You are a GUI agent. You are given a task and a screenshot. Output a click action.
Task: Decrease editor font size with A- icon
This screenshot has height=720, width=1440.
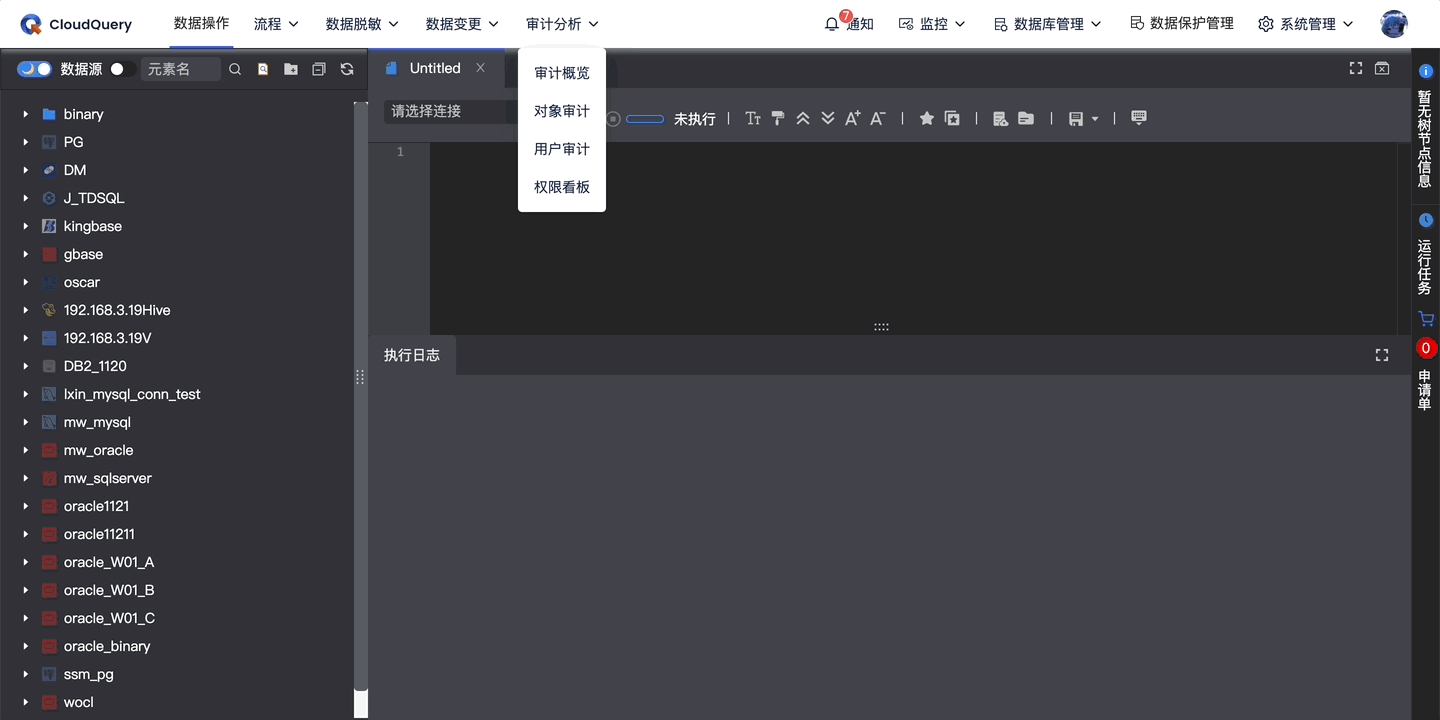pyautogui.click(x=877, y=117)
